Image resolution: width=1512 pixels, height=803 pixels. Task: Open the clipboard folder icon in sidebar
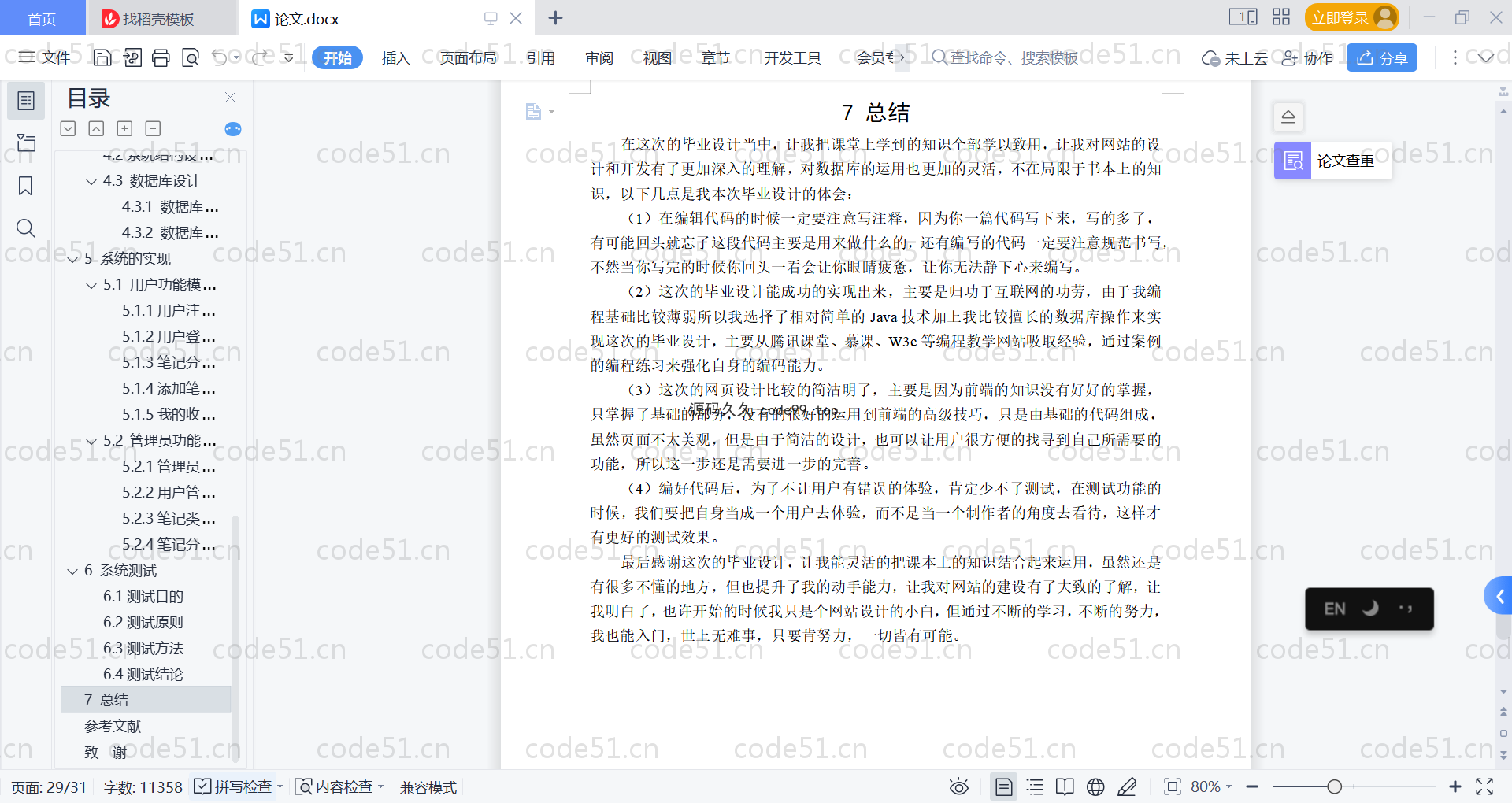26,142
